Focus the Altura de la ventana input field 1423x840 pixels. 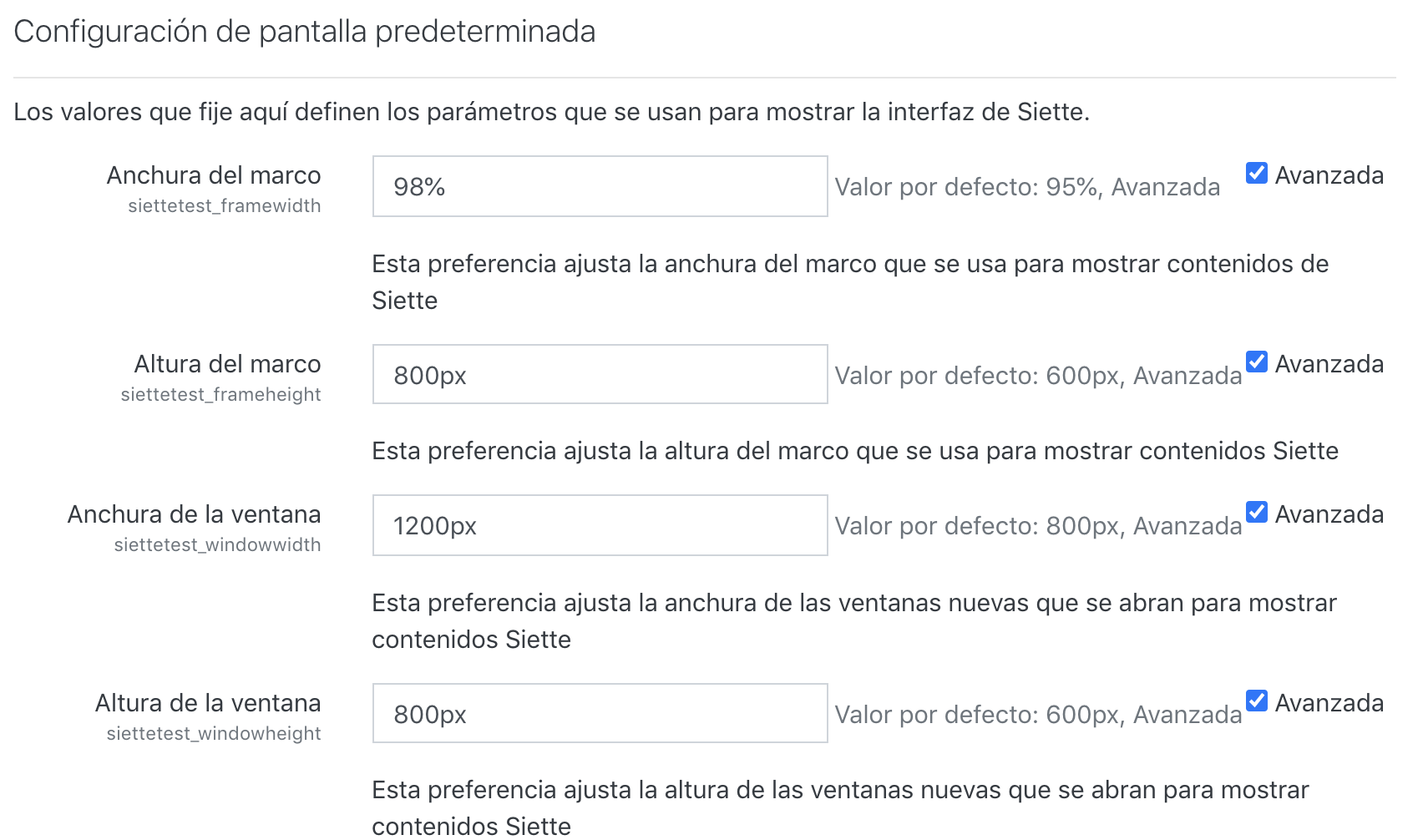(x=600, y=714)
